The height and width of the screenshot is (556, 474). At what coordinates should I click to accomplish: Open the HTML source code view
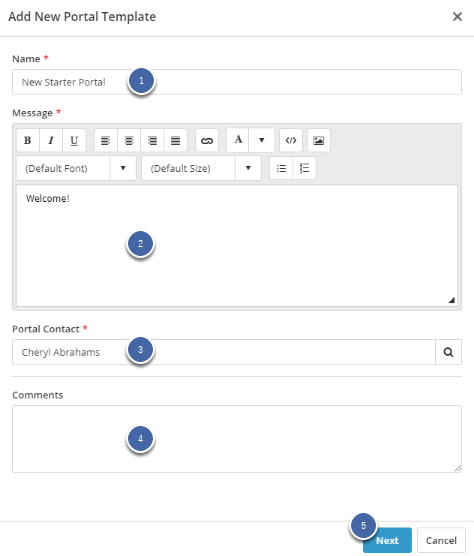(x=291, y=140)
